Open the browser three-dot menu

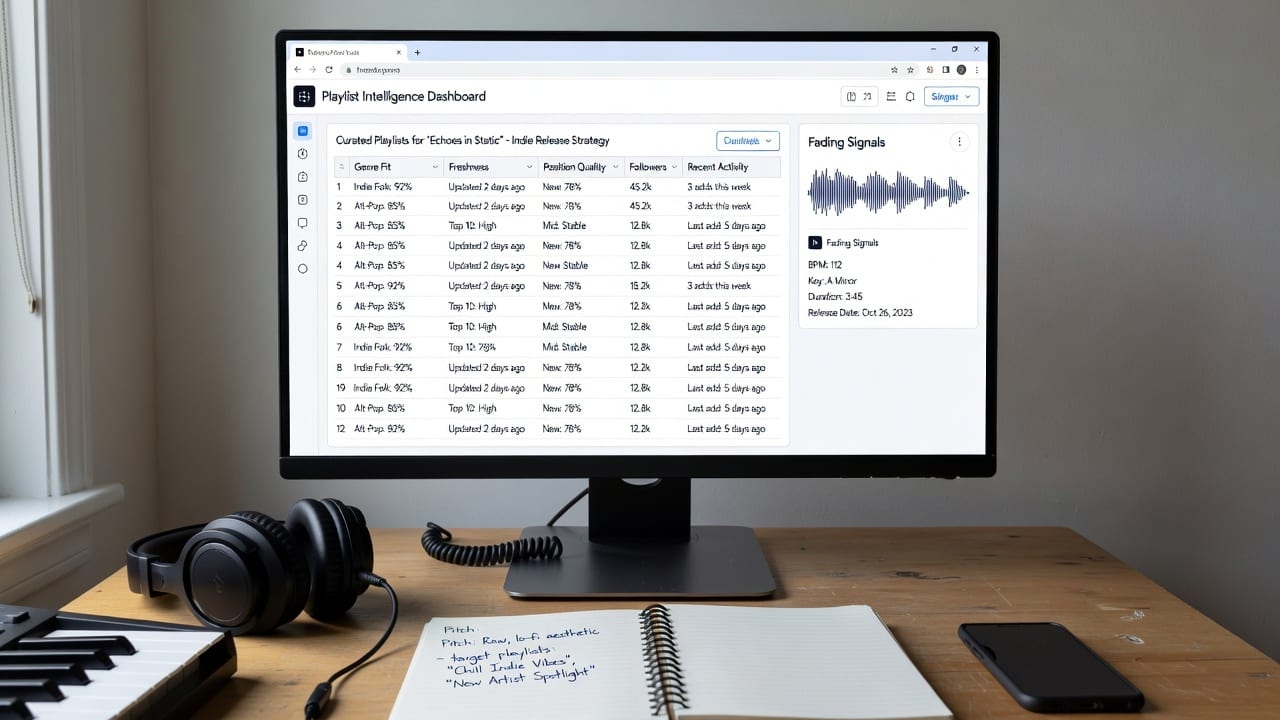(x=977, y=70)
